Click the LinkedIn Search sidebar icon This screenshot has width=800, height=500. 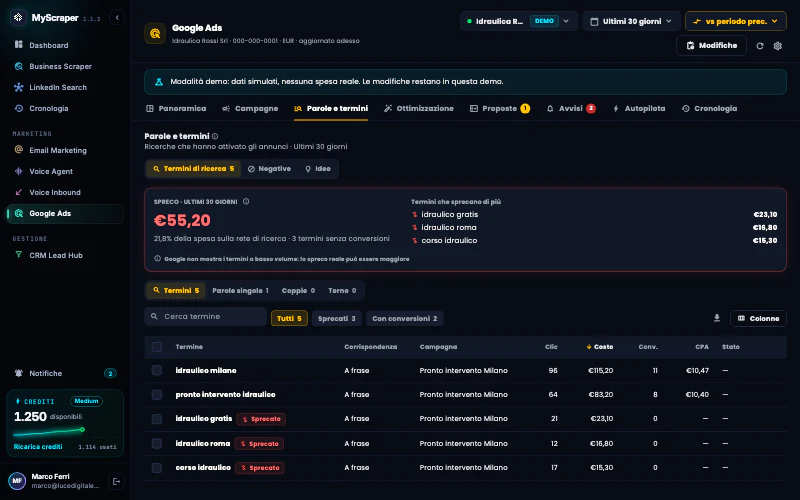[19, 87]
